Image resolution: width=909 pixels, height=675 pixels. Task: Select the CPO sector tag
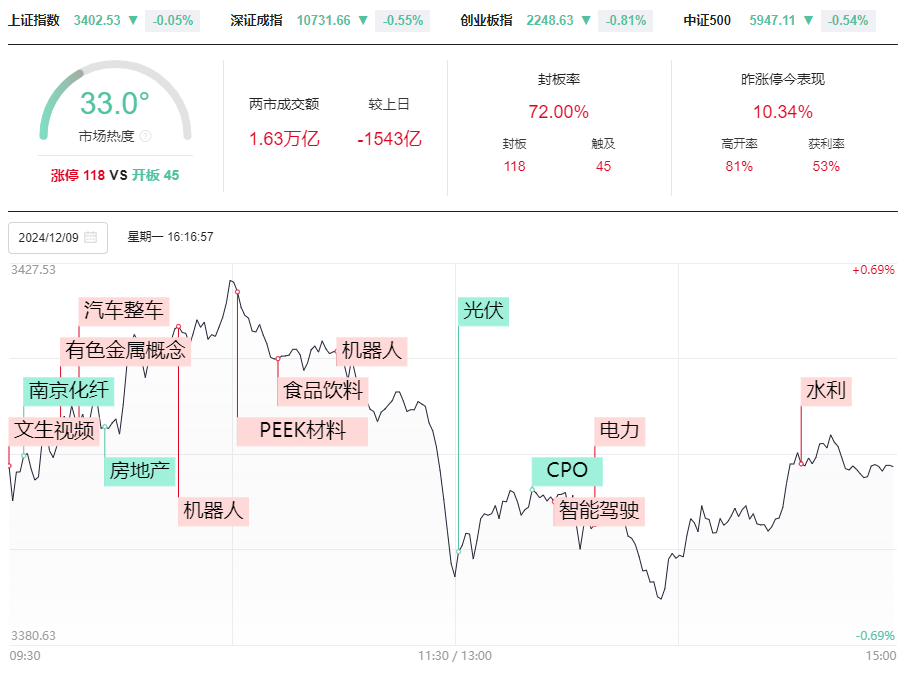[567, 470]
